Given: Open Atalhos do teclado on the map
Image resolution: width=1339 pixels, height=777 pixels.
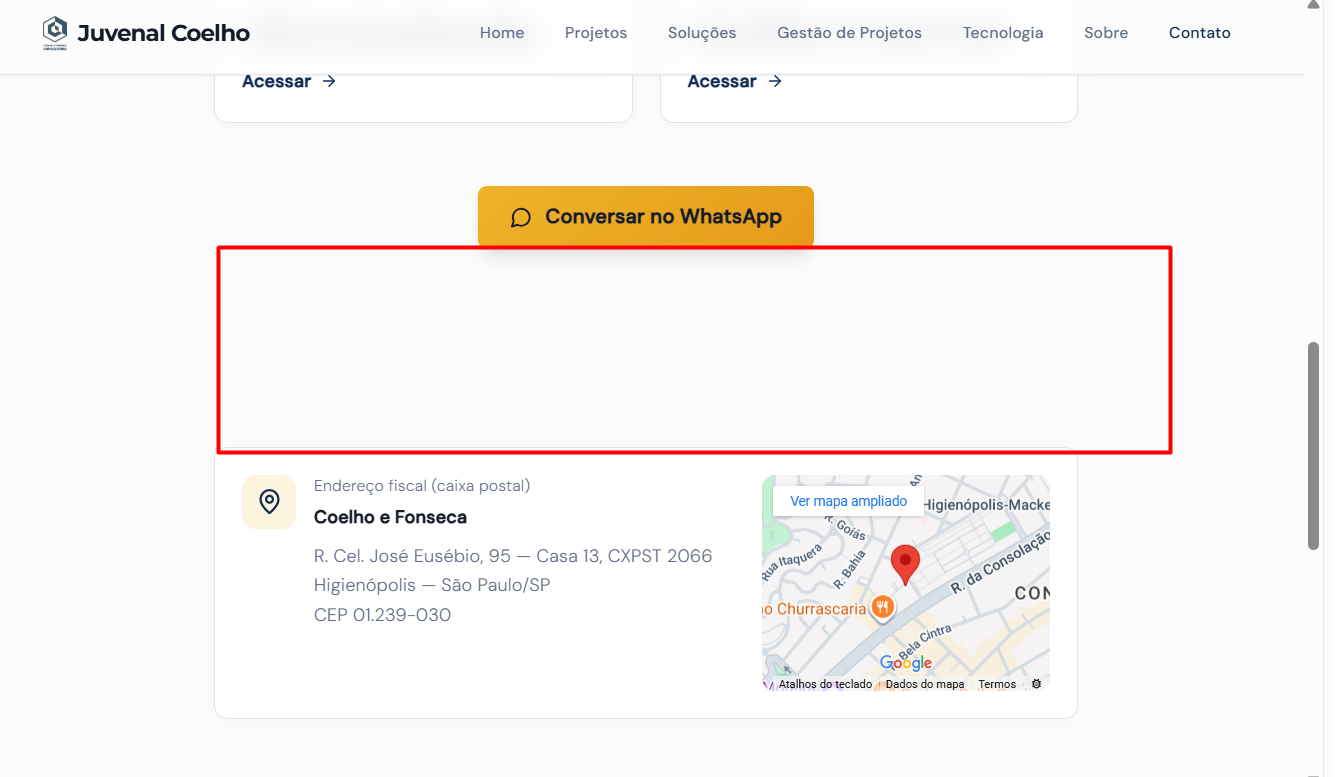Looking at the screenshot, I should [825, 684].
